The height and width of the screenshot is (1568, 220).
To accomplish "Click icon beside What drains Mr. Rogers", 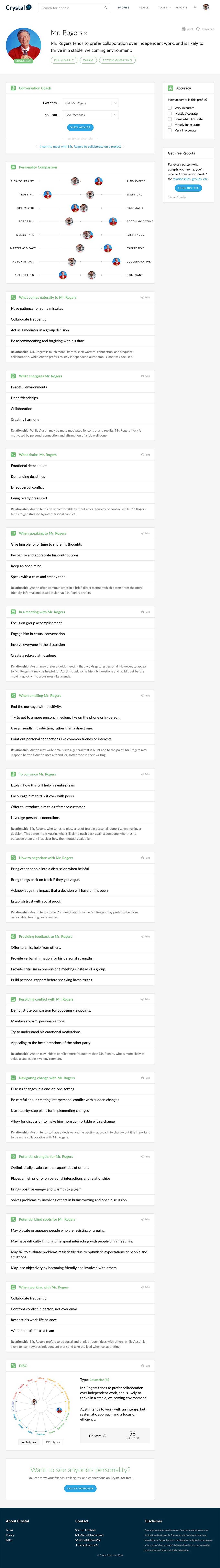I will pyautogui.click(x=13, y=455).
